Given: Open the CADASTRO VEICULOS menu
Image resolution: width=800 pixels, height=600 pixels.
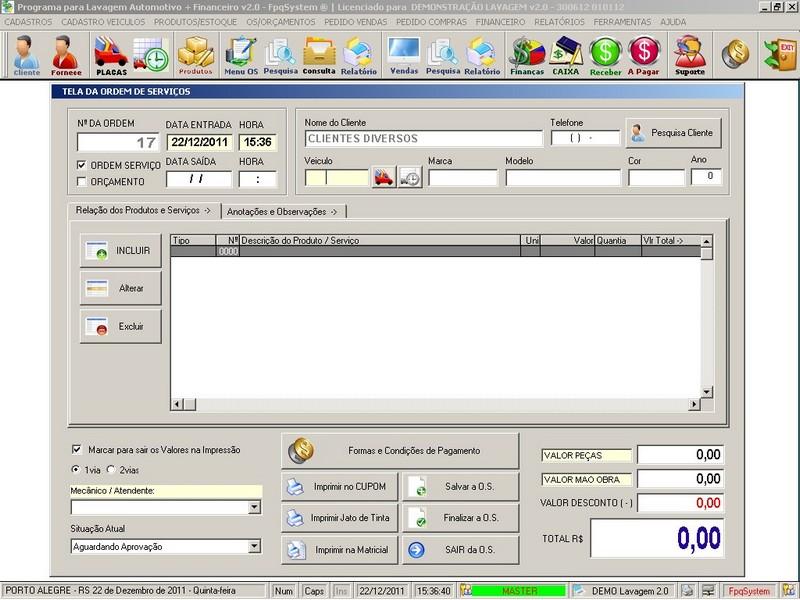Looking at the screenshot, I should click(x=103, y=22).
